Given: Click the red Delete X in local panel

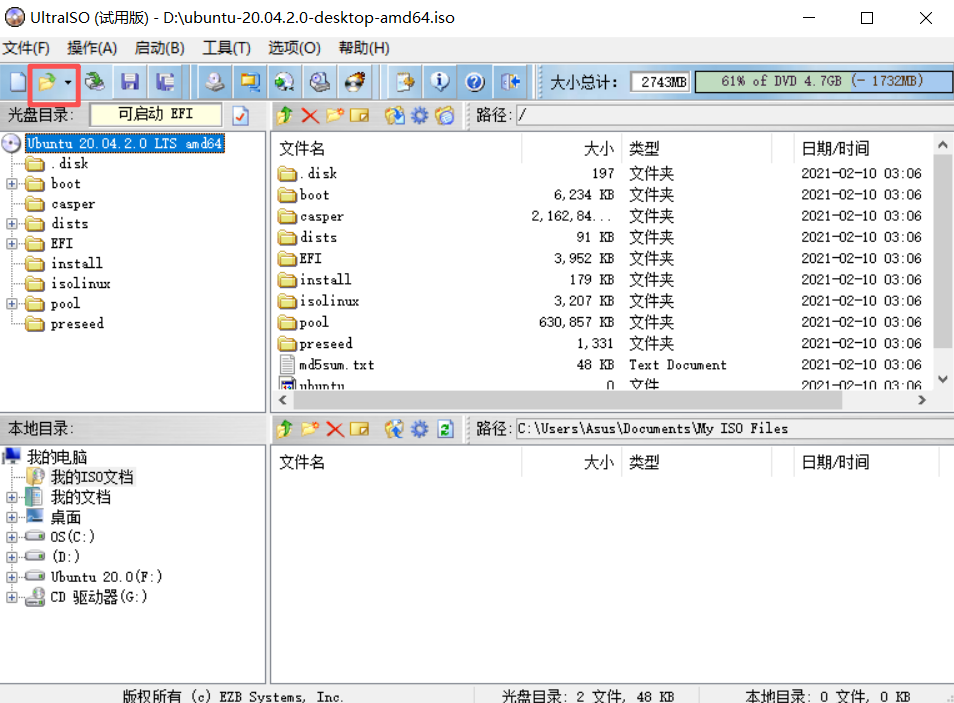Looking at the screenshot, I should point(335,429).
